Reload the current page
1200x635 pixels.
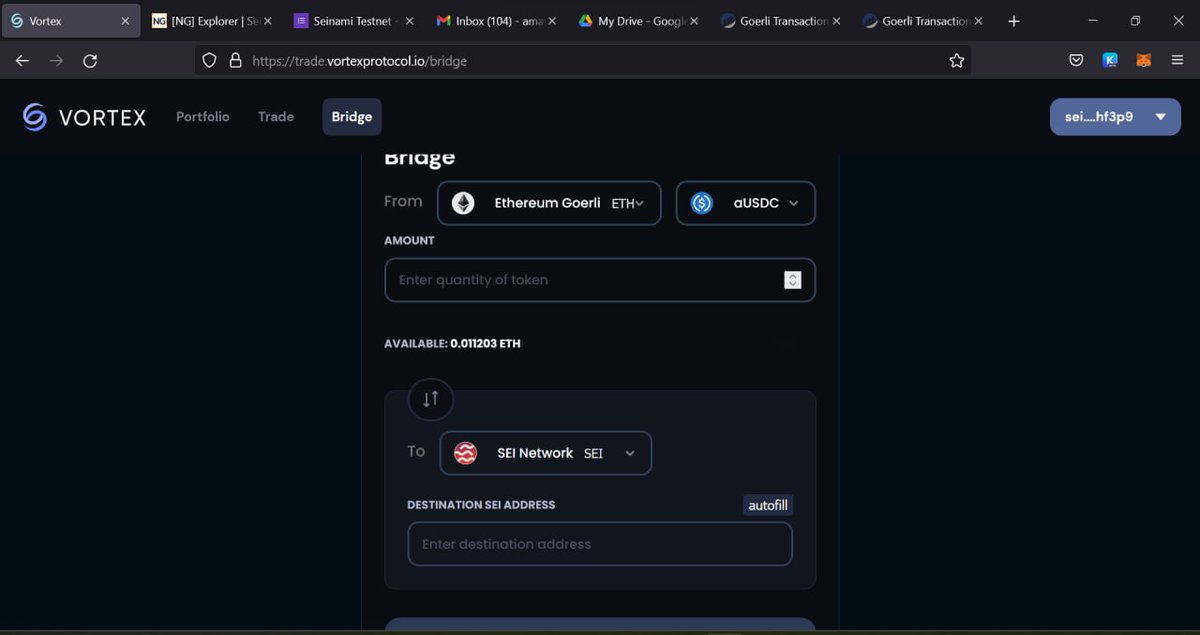90,61
